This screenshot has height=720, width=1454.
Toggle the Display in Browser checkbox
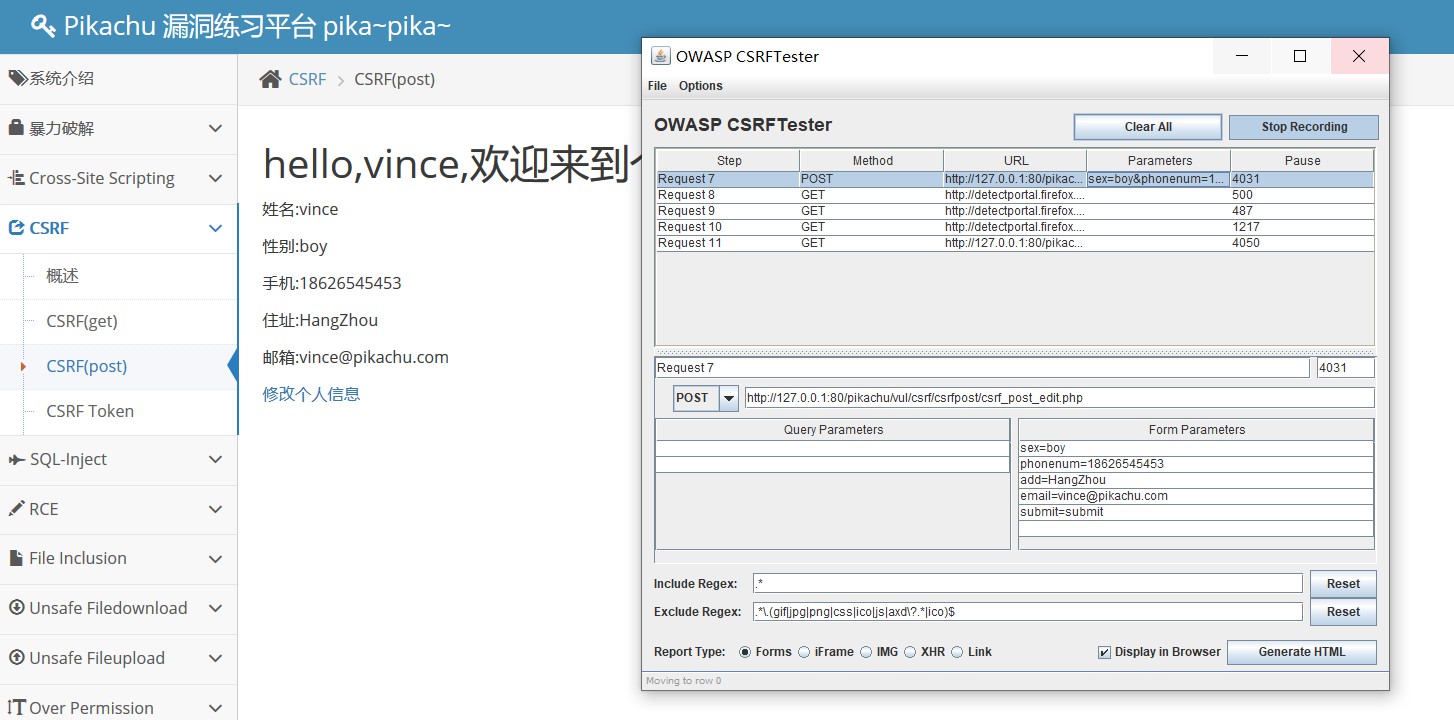click(1104, 652)
